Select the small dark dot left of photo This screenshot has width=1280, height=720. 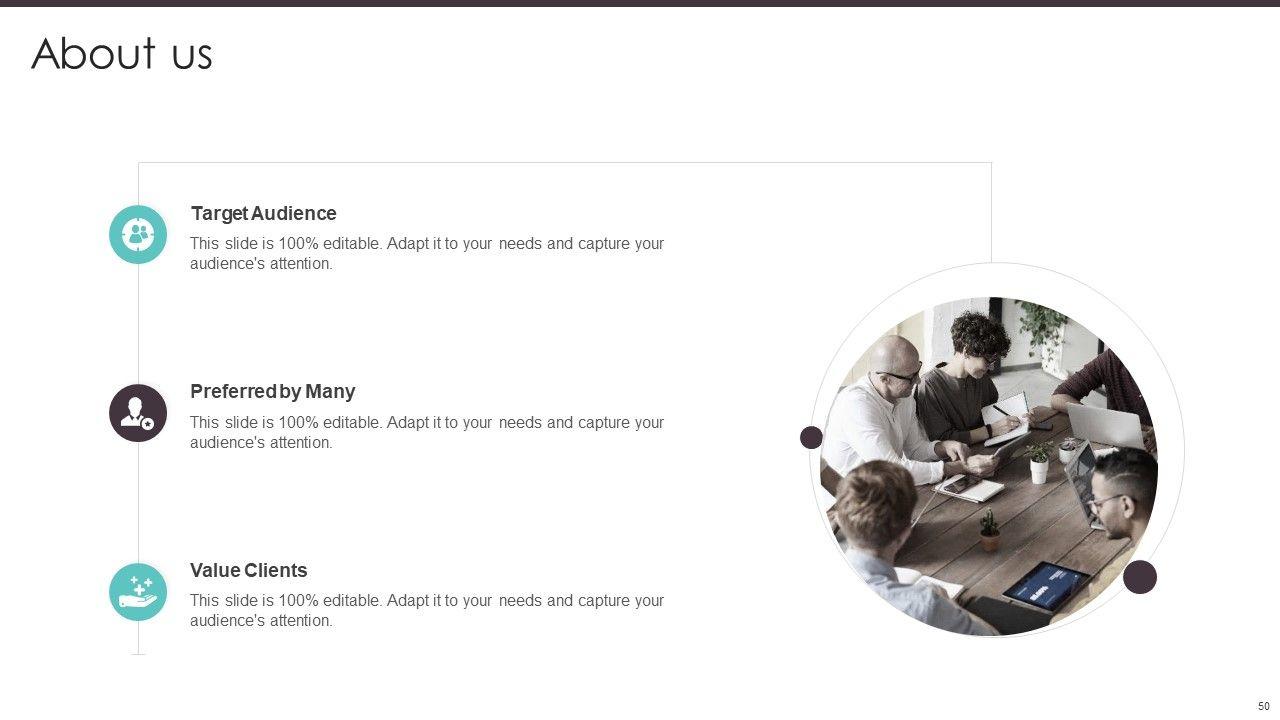[x=812, y=437]
